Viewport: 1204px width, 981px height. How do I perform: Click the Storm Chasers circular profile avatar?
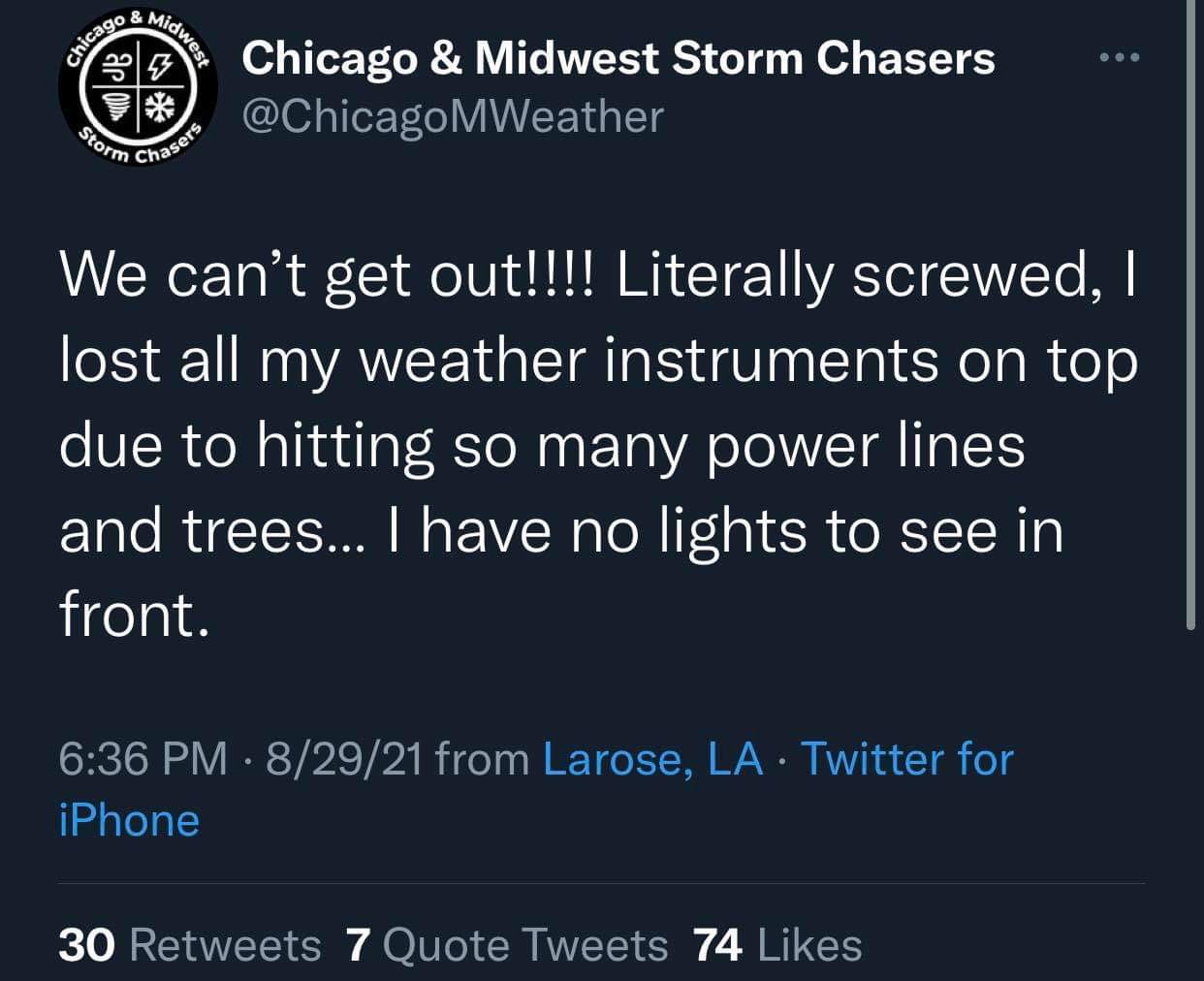coord(139,87)
